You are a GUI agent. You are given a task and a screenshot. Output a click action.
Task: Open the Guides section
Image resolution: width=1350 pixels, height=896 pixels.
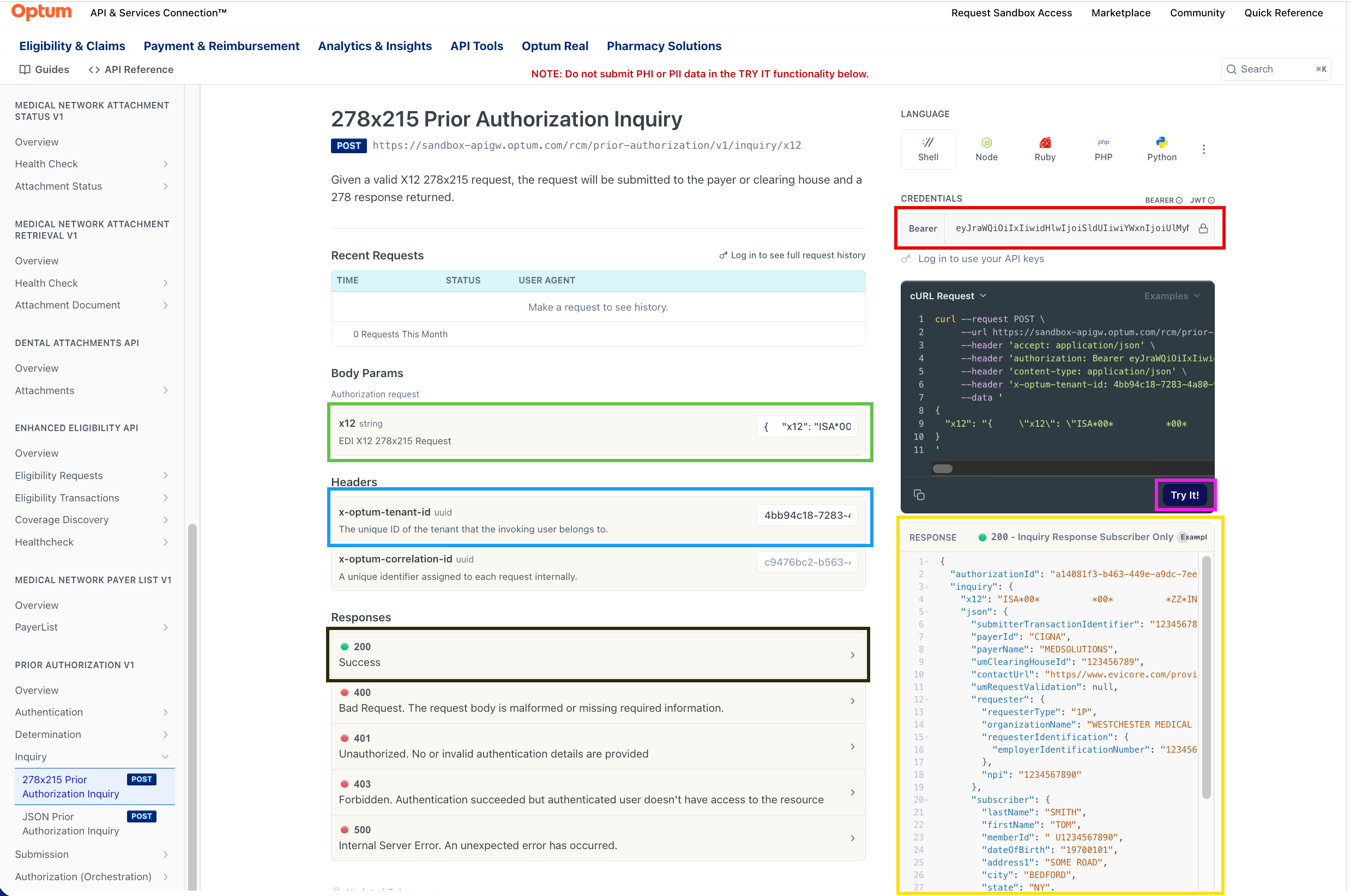(44, 69)
